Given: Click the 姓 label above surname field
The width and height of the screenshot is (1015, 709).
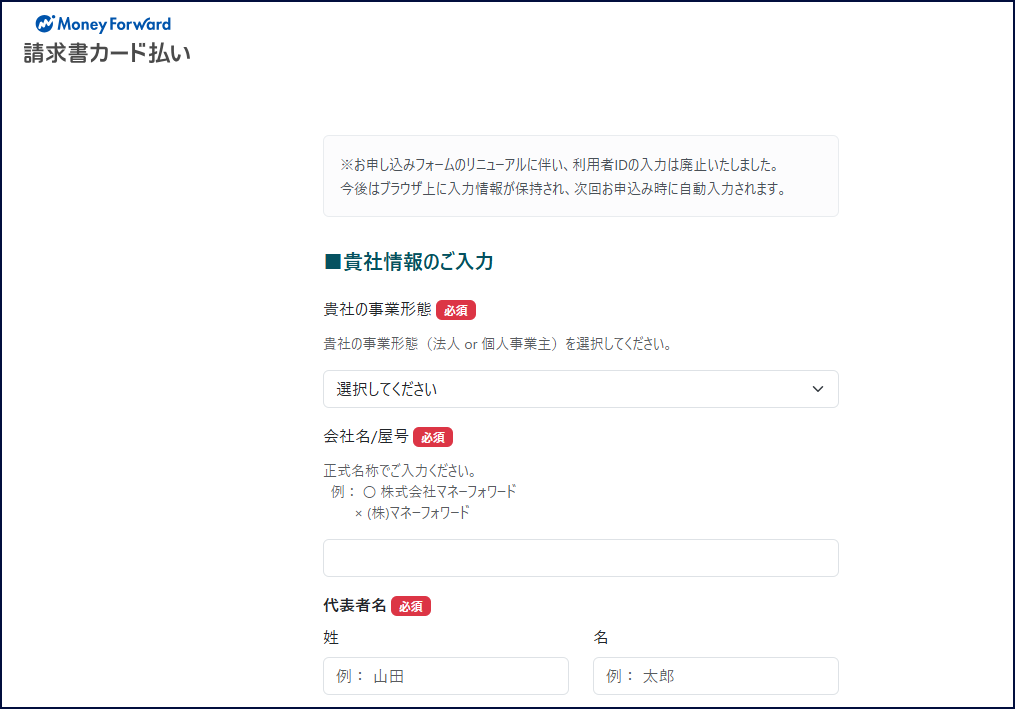Looking at the screenshot, I should pyautogui.click(x=331, y=638).
